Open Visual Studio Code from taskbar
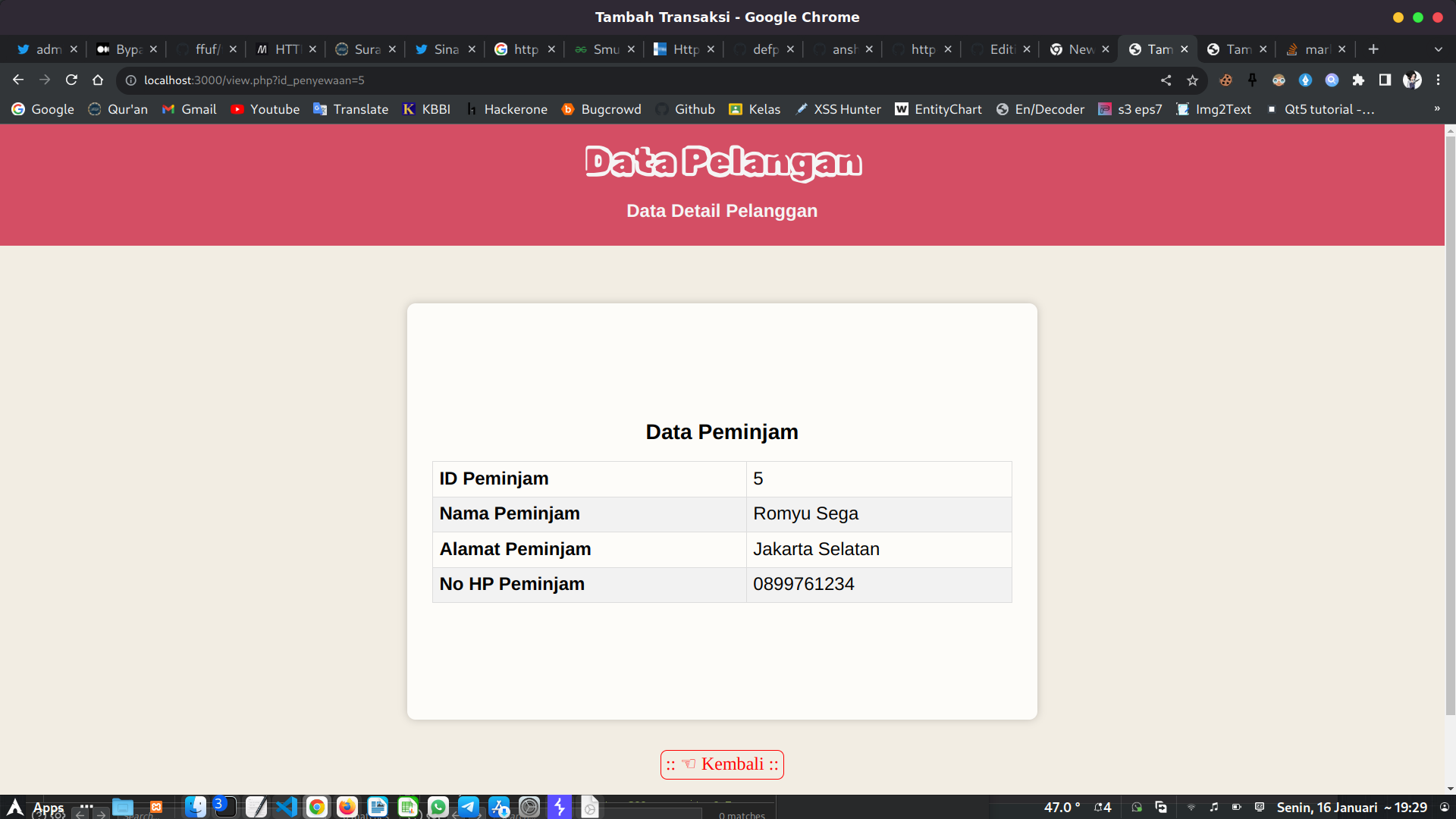This screenshot has width=1456, height=819. [x=287, y=807]
